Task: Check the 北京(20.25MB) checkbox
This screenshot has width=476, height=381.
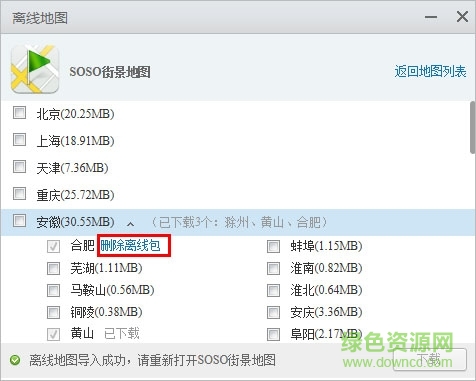Action: 19,112
